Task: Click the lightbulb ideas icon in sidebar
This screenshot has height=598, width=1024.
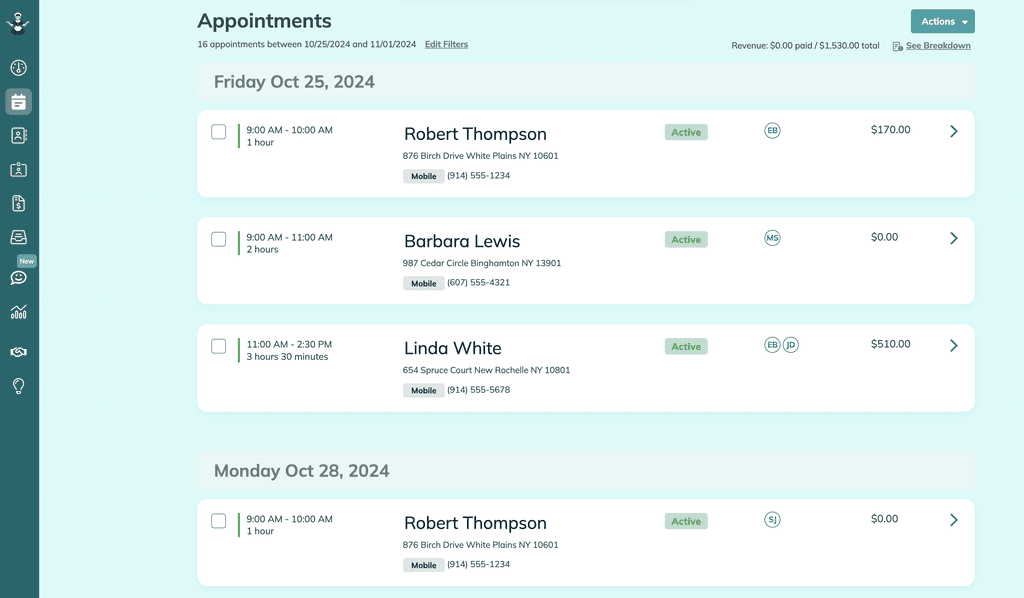Action: tap(18, 385)
